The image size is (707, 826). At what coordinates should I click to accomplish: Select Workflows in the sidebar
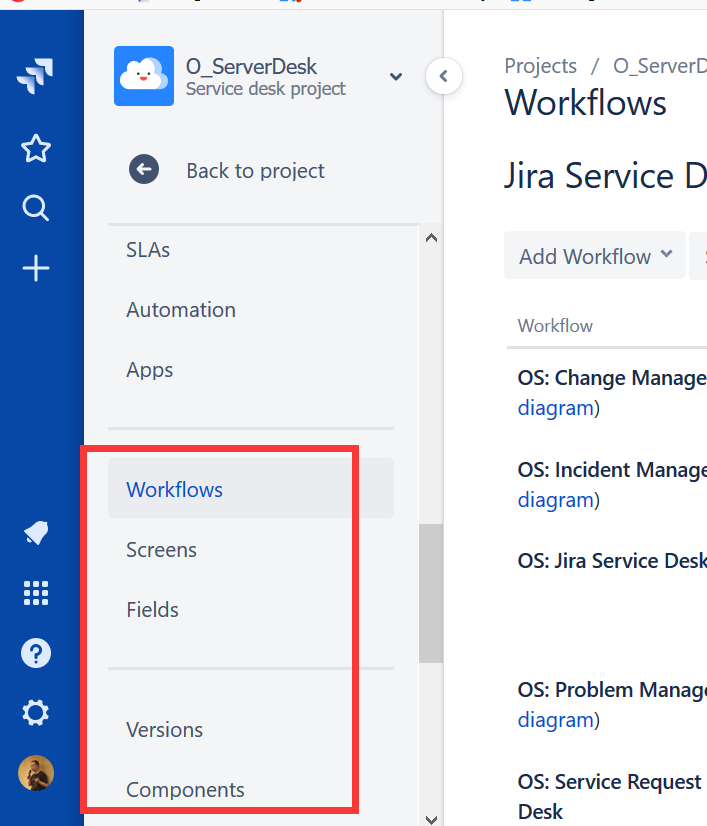pyautogui.click(x=251, y=488)
